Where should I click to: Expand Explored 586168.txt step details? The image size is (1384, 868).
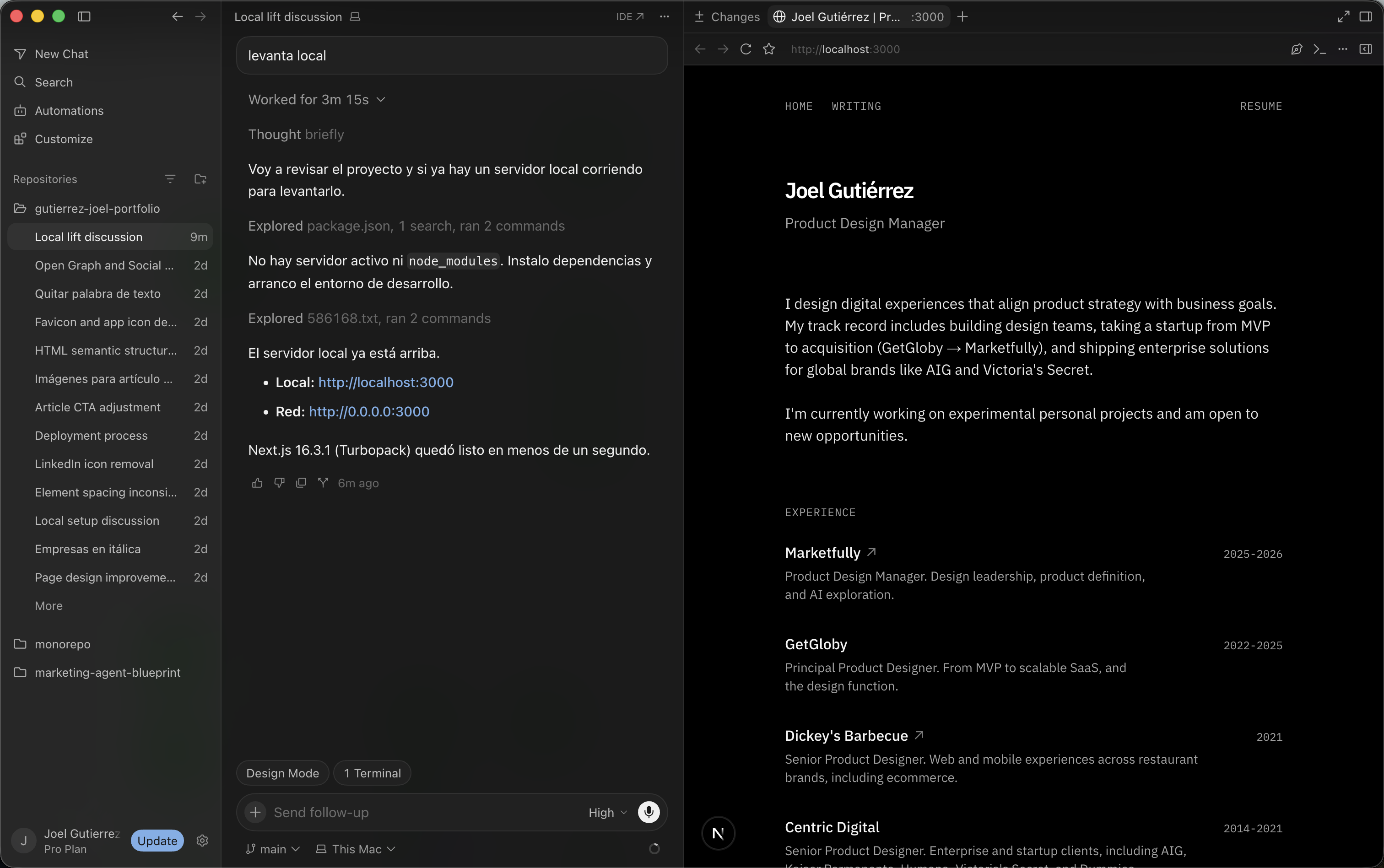click(369, 318)
